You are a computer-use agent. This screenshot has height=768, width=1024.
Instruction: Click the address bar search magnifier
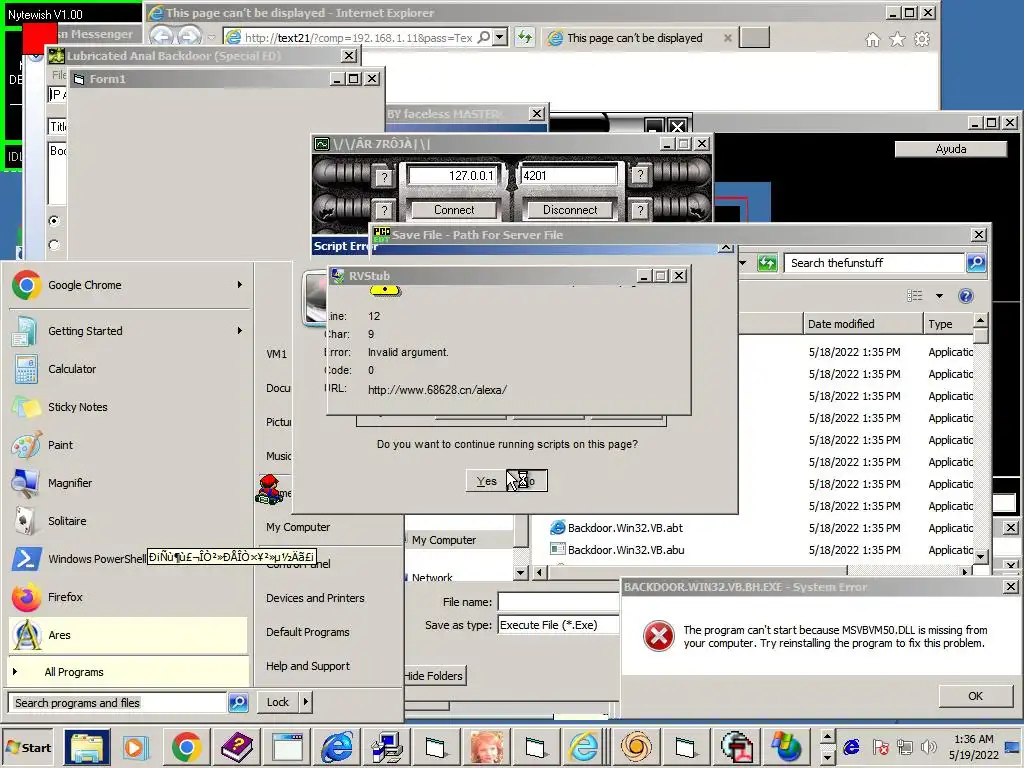pos(483,37)
